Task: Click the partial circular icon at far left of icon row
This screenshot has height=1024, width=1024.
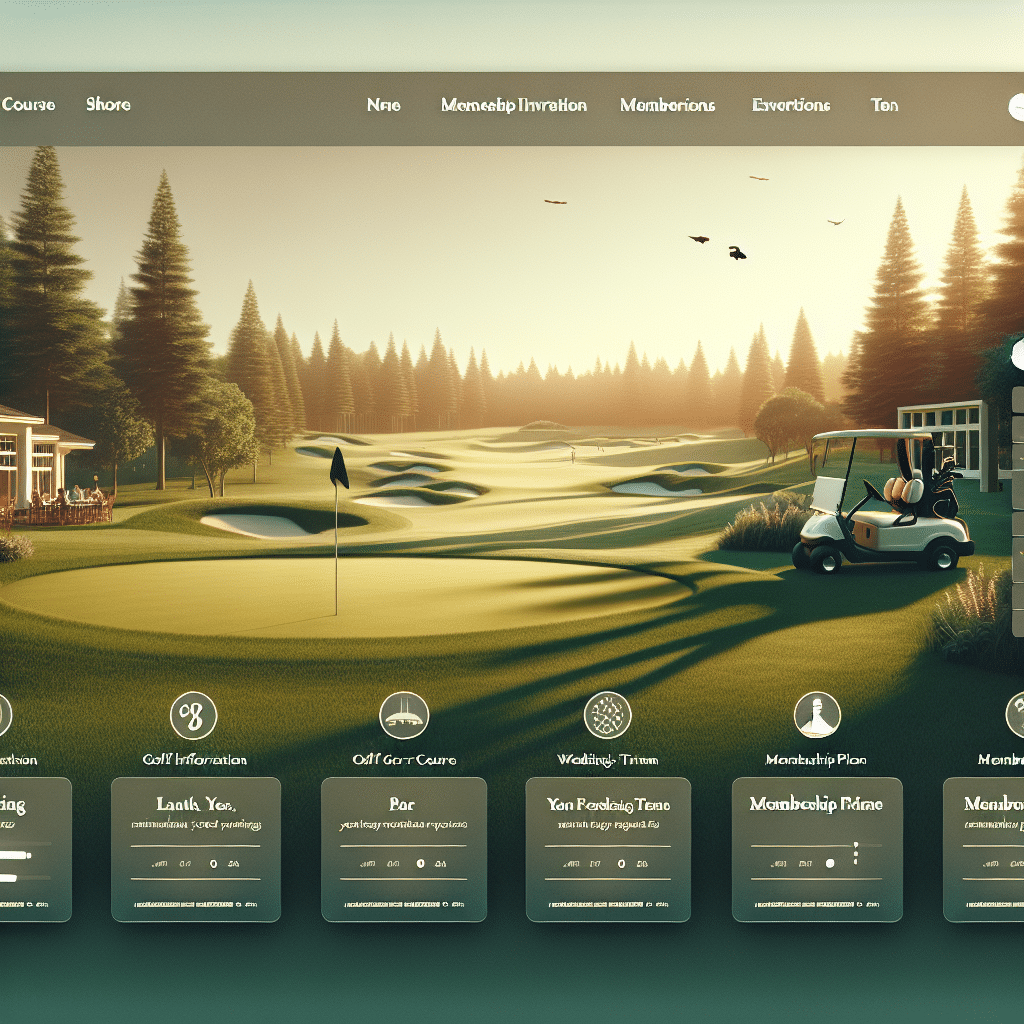Action: (x=3, y=716)
